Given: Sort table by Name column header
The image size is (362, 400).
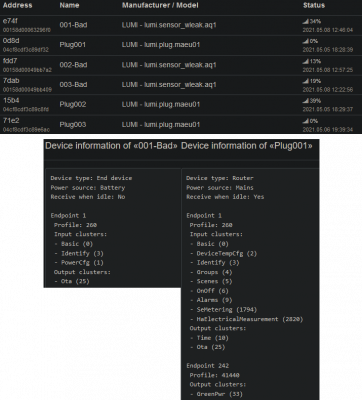Looking at the screenshot, I should (69, 5).
